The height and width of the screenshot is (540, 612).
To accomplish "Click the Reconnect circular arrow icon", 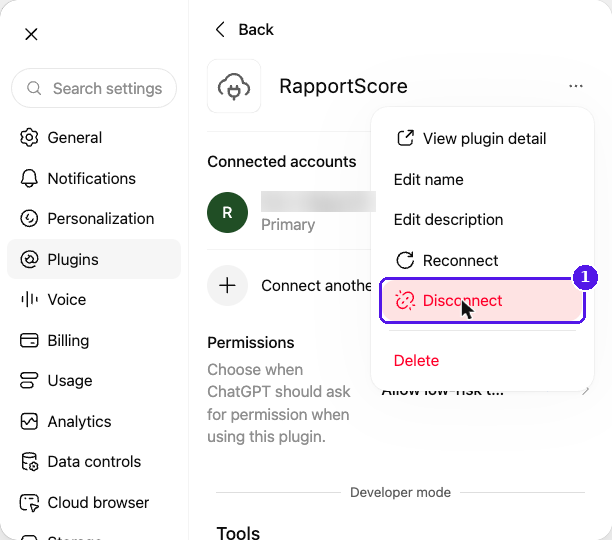I will 405,260.
